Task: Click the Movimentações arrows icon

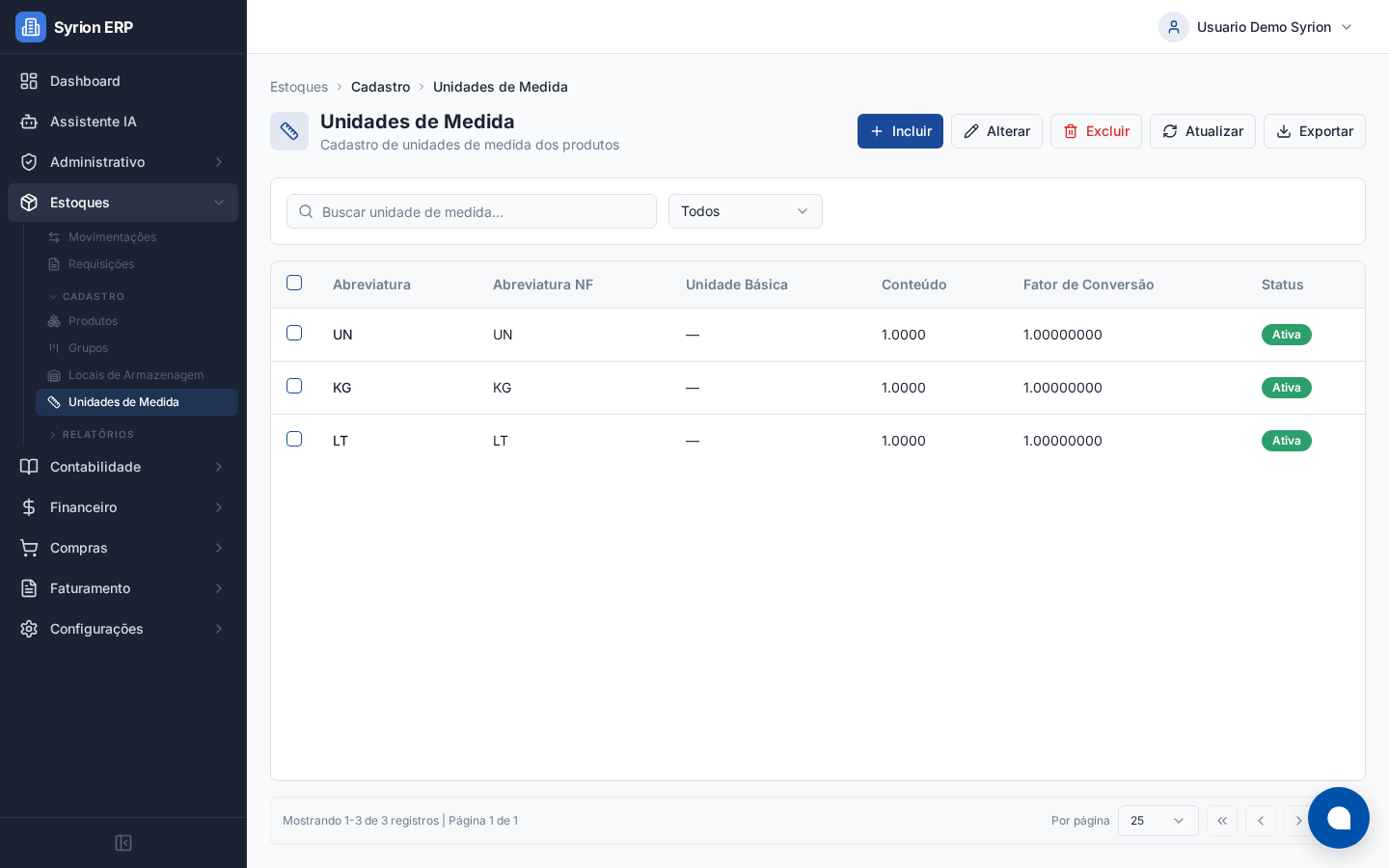Action: (x=54, y=237)
